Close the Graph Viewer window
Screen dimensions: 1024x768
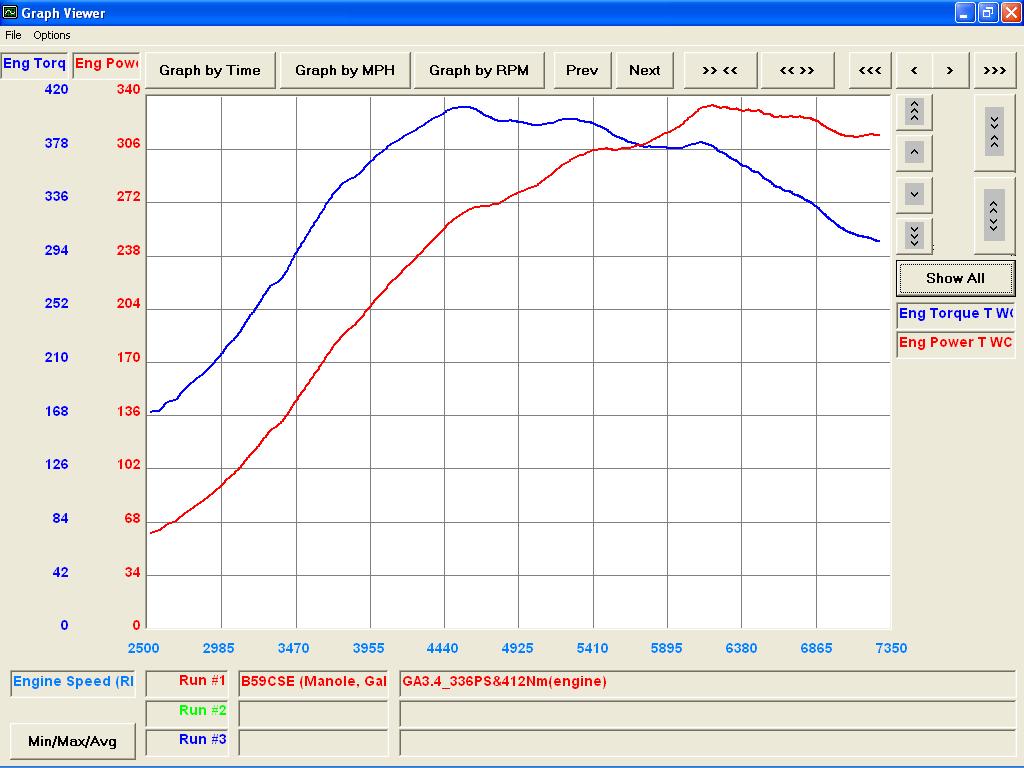1011,12
